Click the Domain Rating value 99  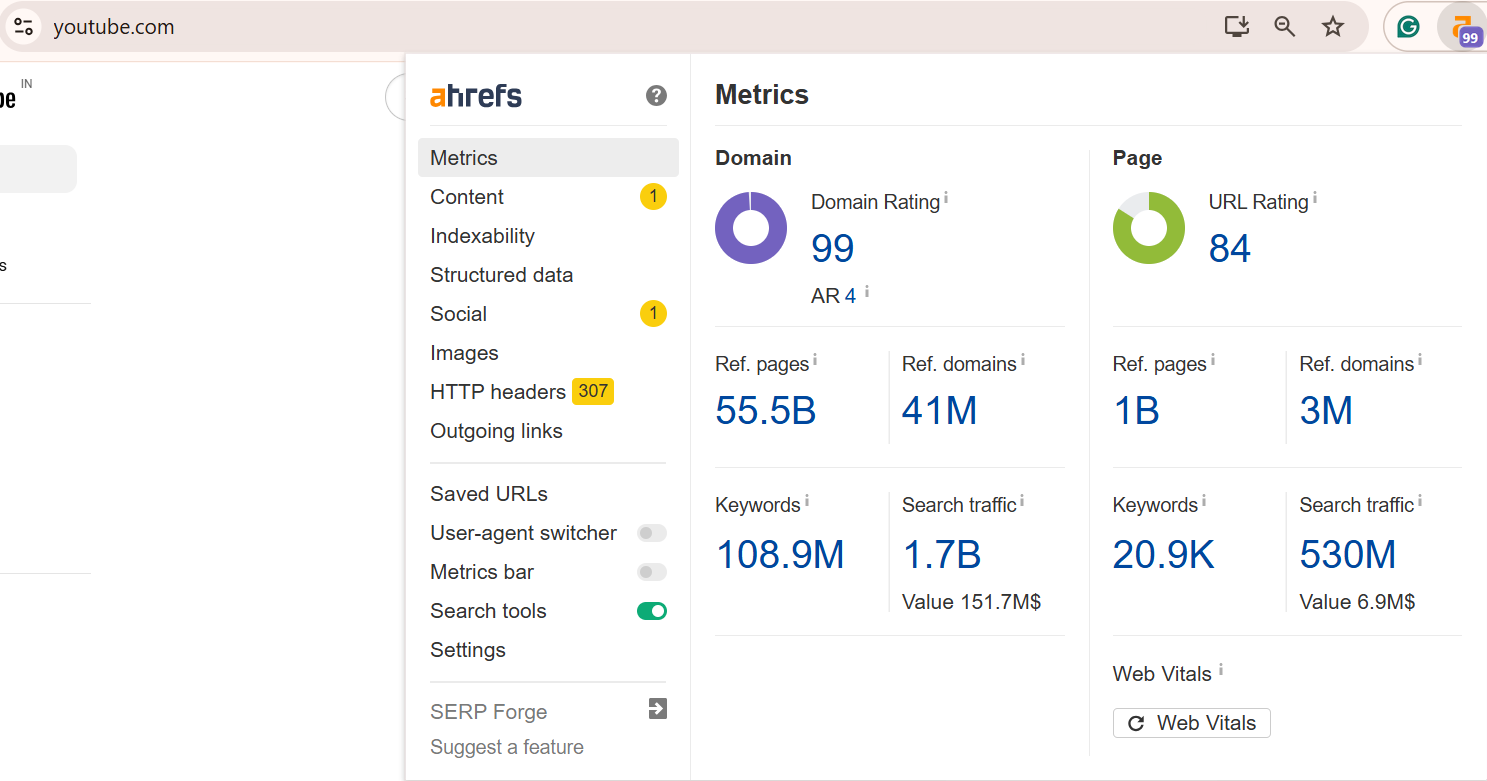(x=833, y=248)
